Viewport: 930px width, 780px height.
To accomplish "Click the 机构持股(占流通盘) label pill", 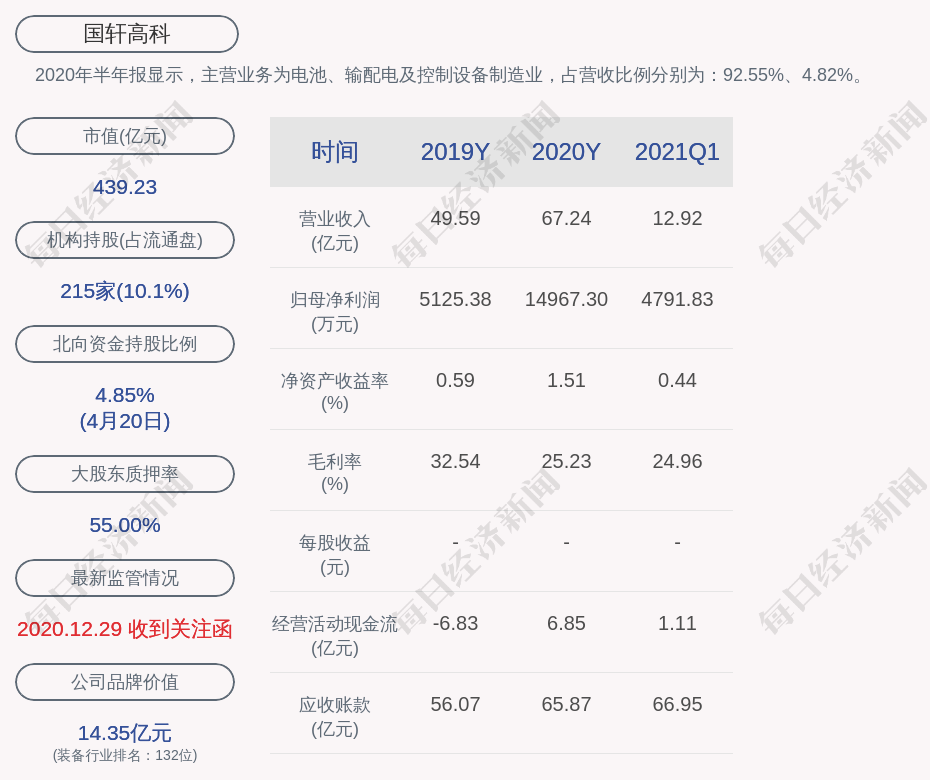I will (125, 240).
